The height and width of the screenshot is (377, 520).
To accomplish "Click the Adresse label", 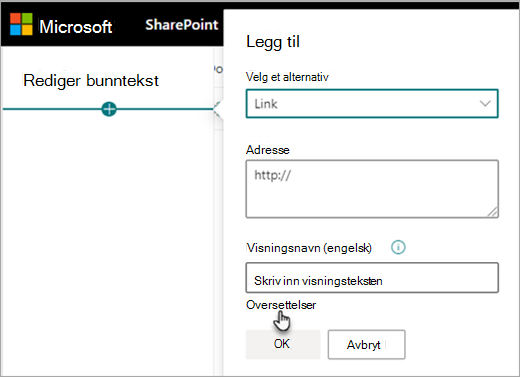I will click(268, 150).
